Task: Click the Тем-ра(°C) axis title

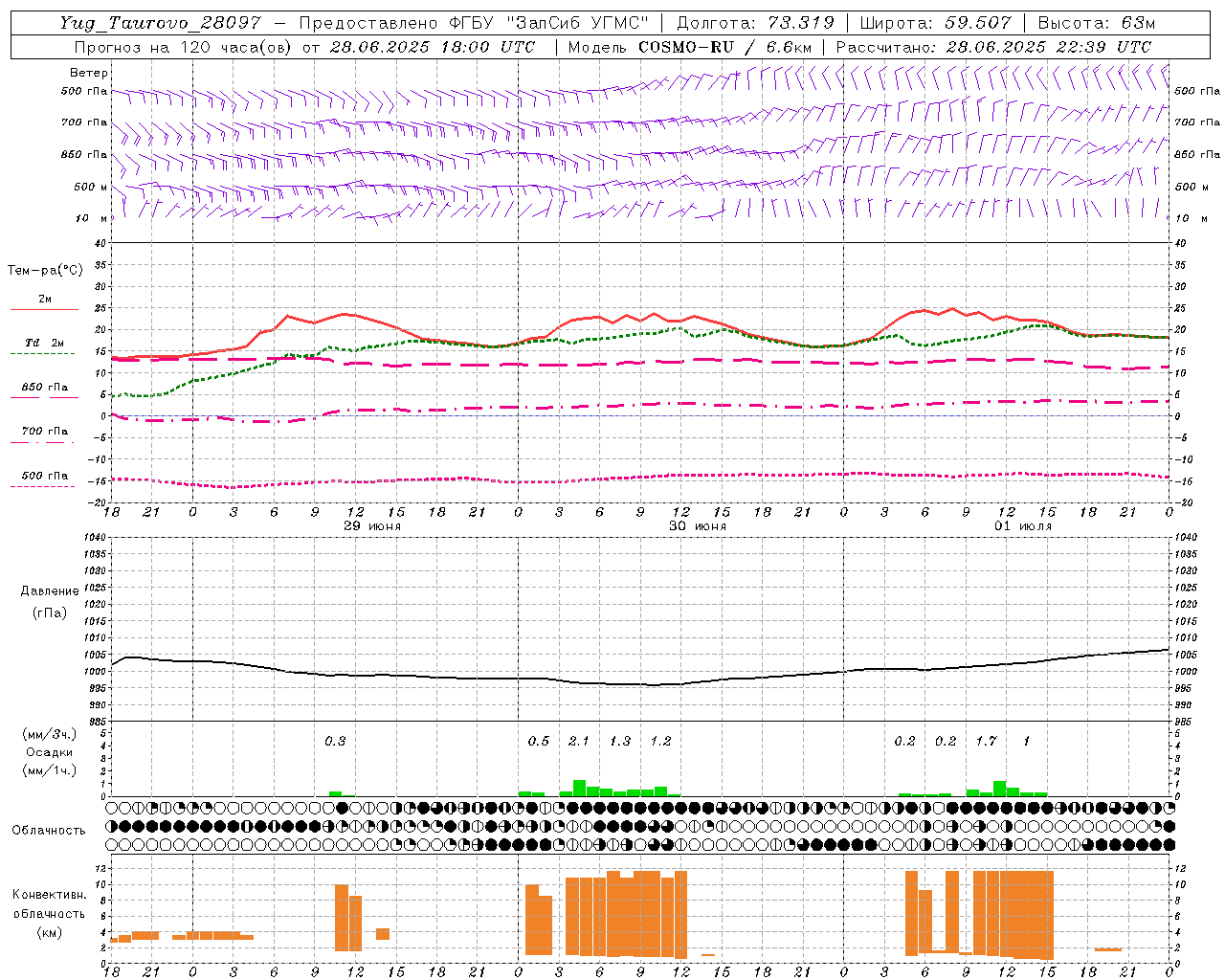Action: click(x=45, y=271)
